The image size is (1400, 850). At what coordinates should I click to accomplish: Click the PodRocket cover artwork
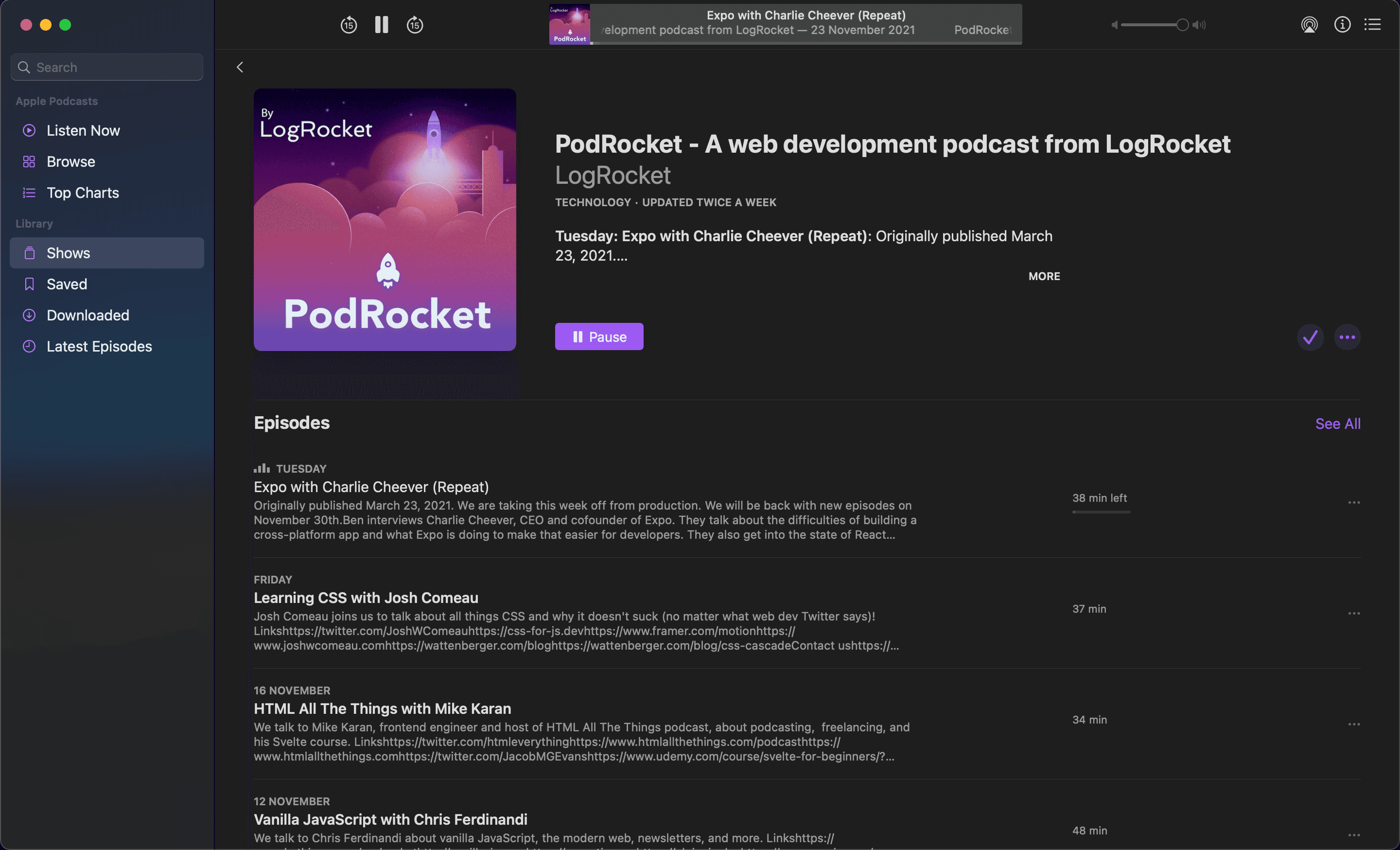tap(385, 219)
